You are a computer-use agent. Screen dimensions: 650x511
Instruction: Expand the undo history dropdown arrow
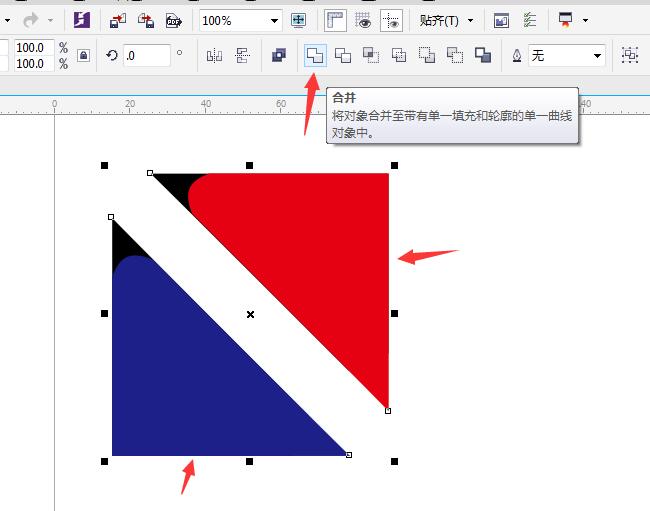7,20
